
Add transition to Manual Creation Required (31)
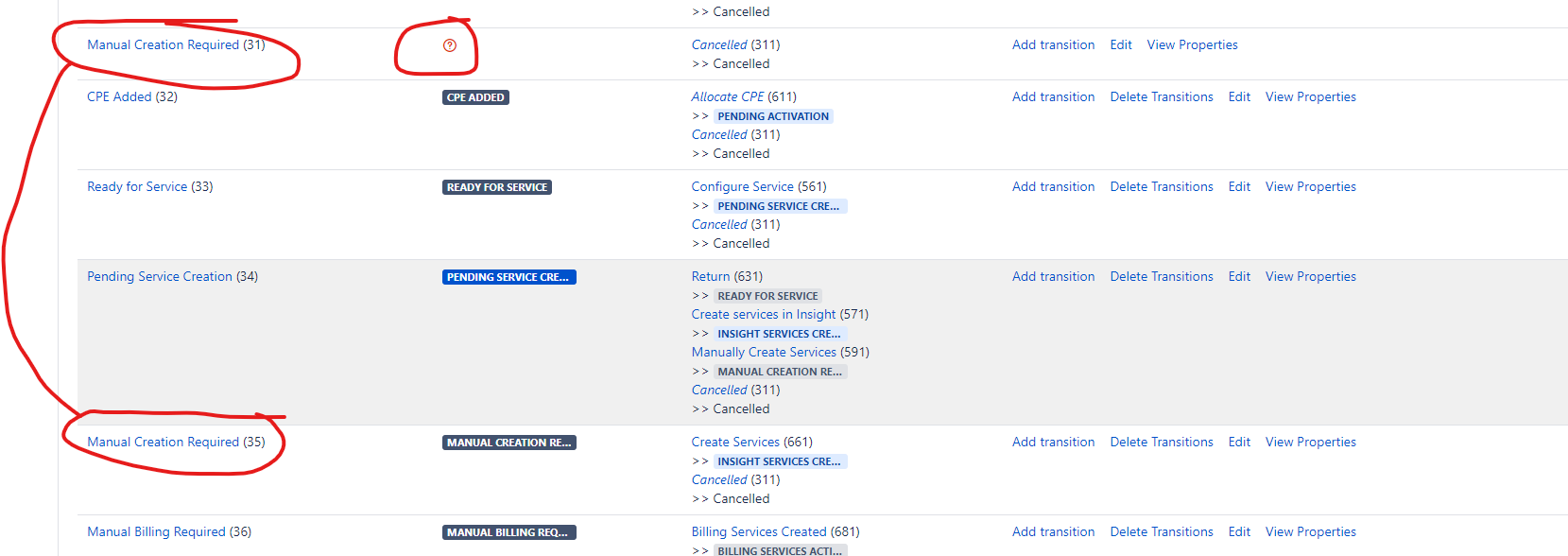pos(1053,44)
